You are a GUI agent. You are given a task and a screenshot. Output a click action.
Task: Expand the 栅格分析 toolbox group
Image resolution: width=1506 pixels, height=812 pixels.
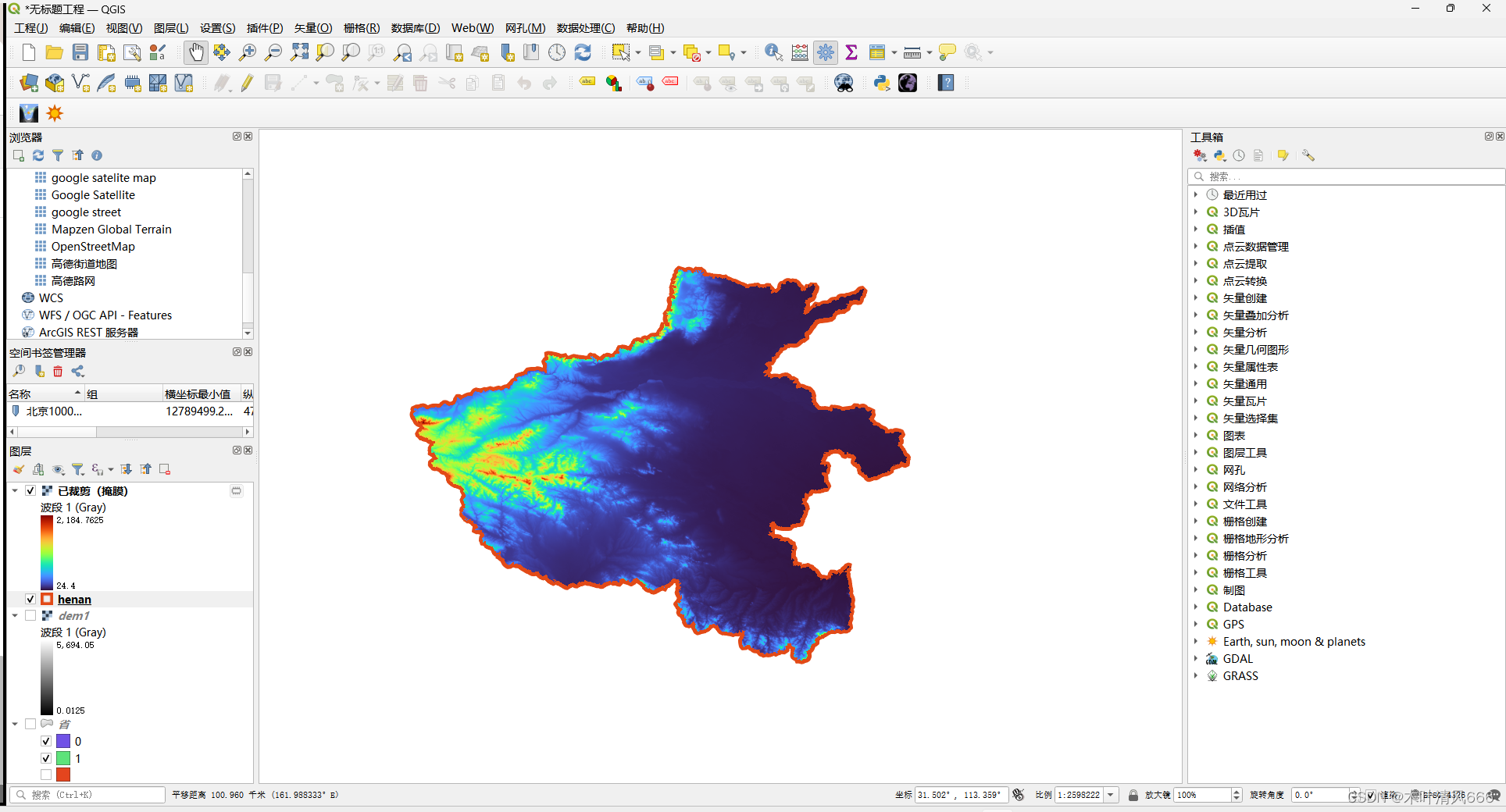[x=1195, y=555]
